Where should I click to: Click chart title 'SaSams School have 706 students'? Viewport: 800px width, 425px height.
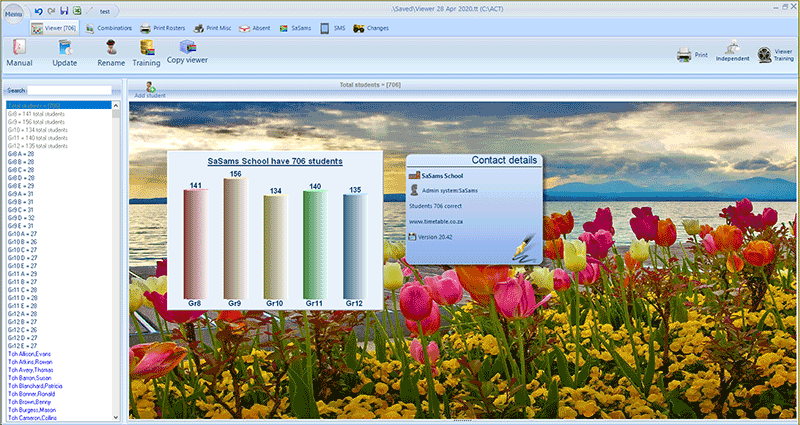pyautogui.click(x=275, y=161)
